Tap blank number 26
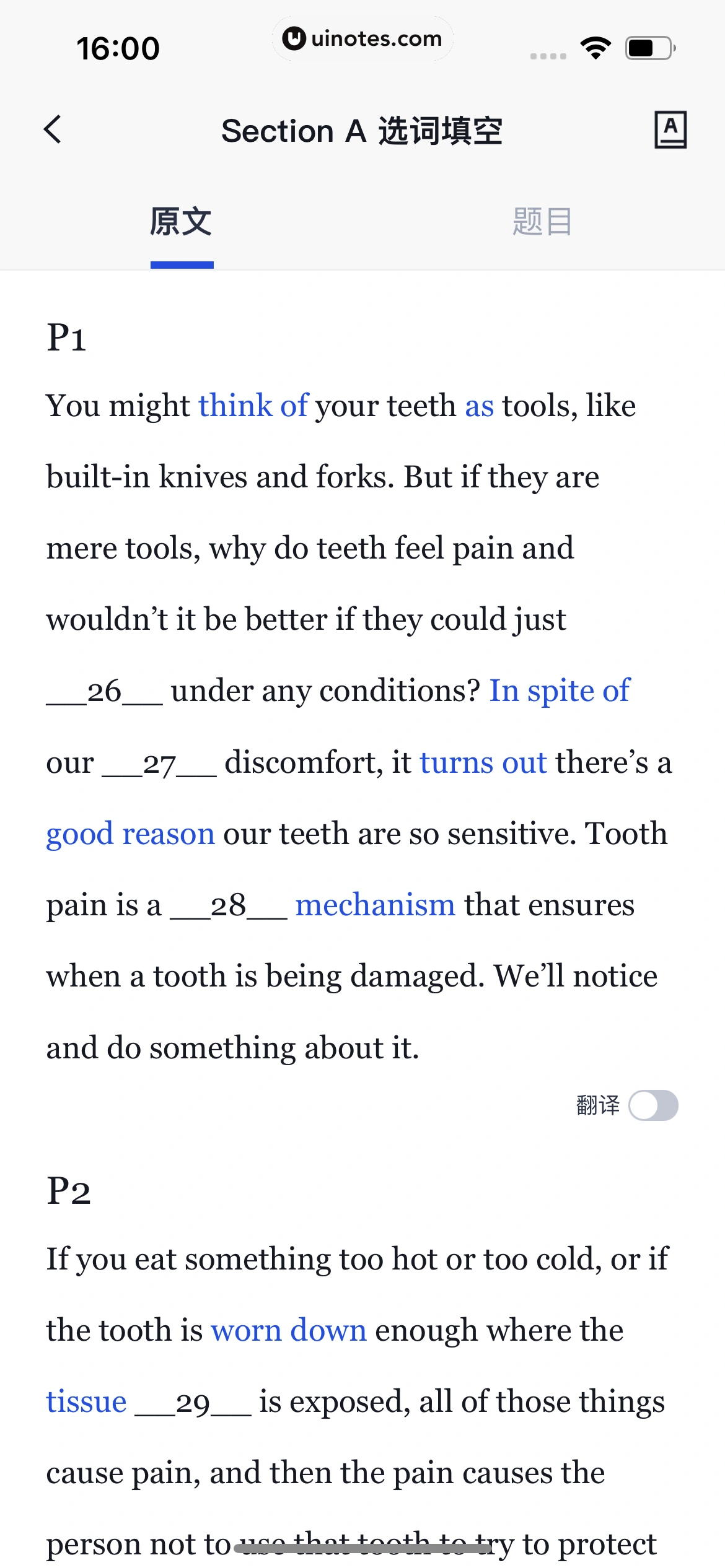Screen dimensions: 725x1568 tap(105, 692)
